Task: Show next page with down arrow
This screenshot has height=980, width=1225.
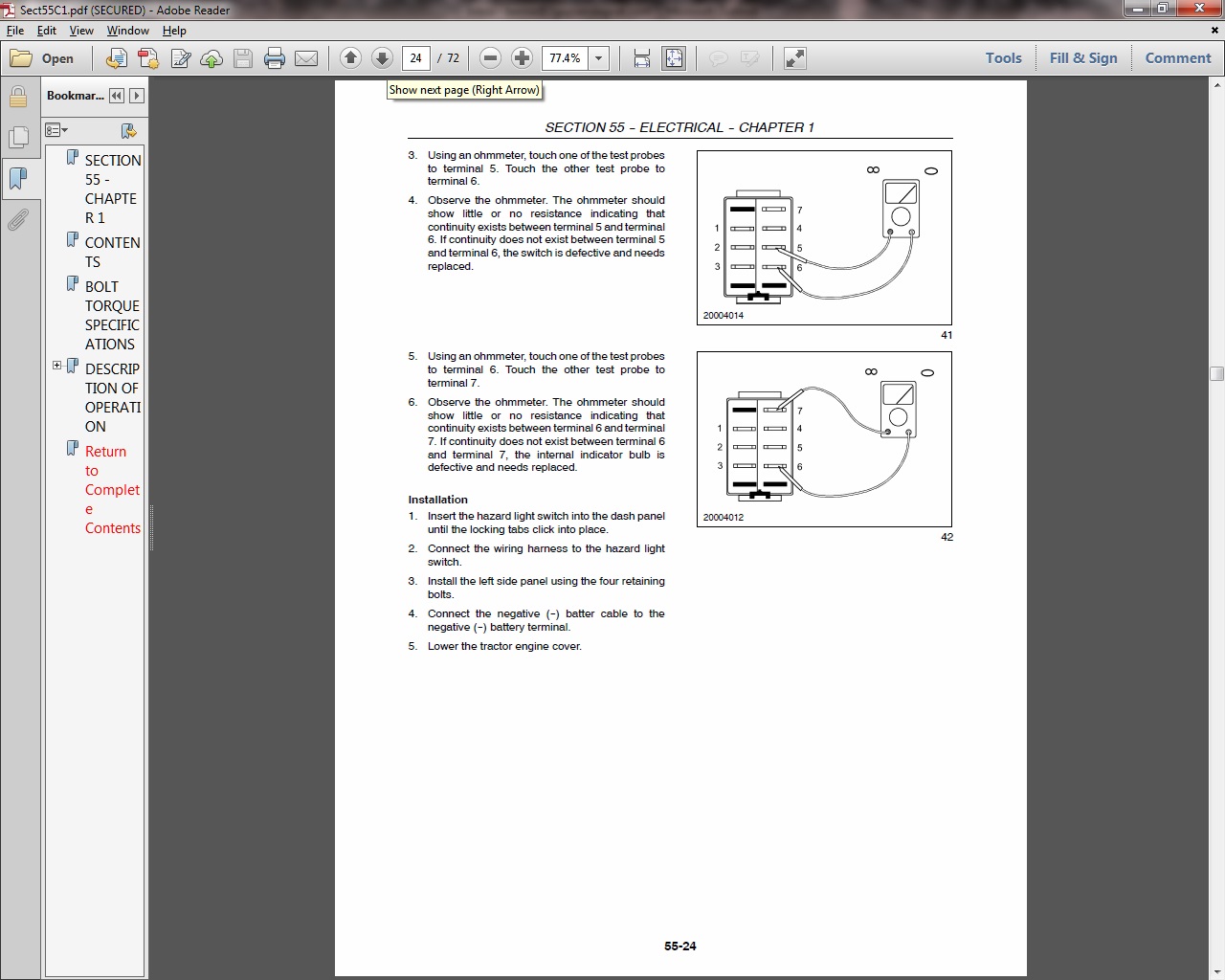Action: pos(382,58)
